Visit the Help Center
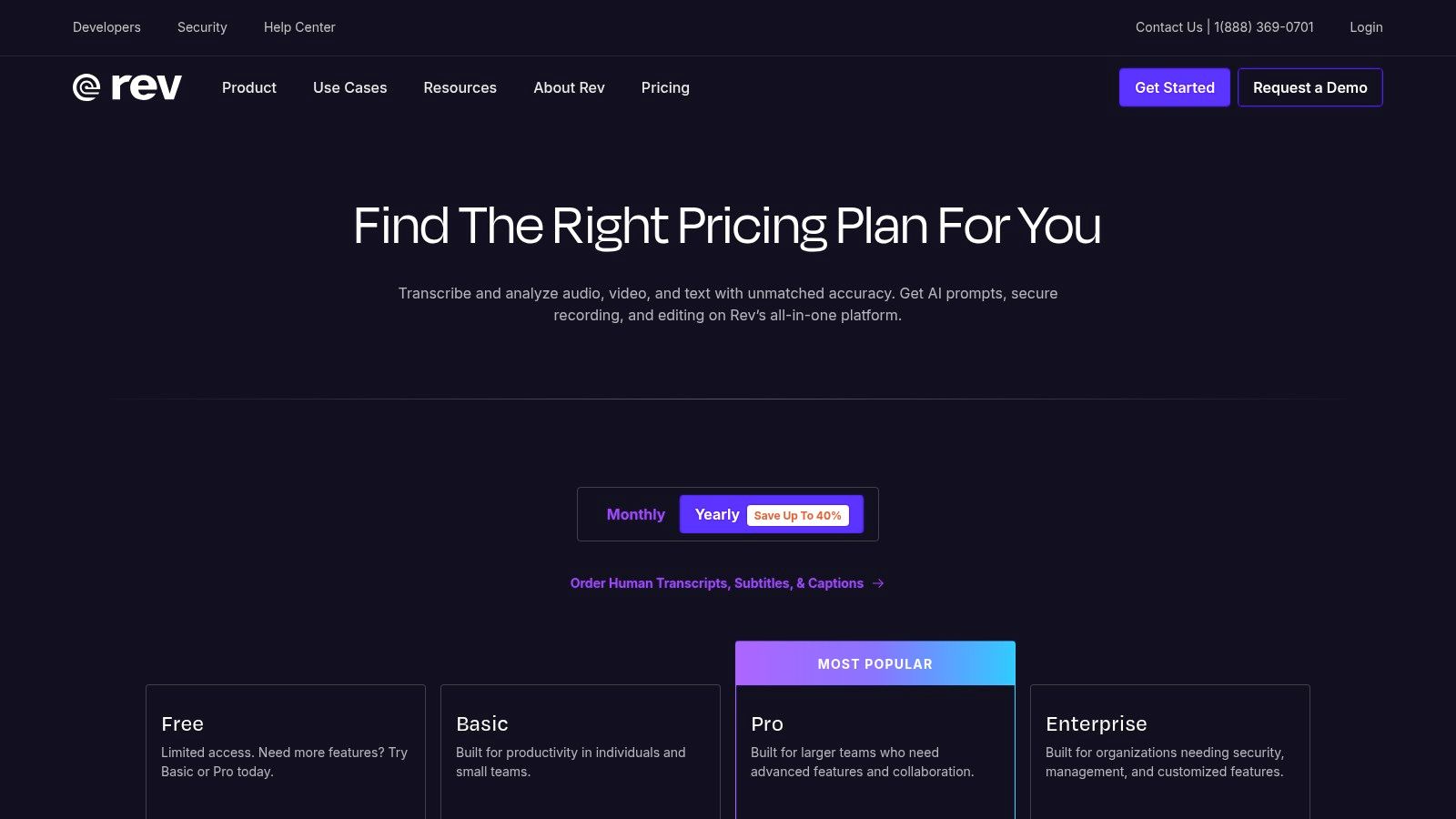 click(x=299, y=27)
